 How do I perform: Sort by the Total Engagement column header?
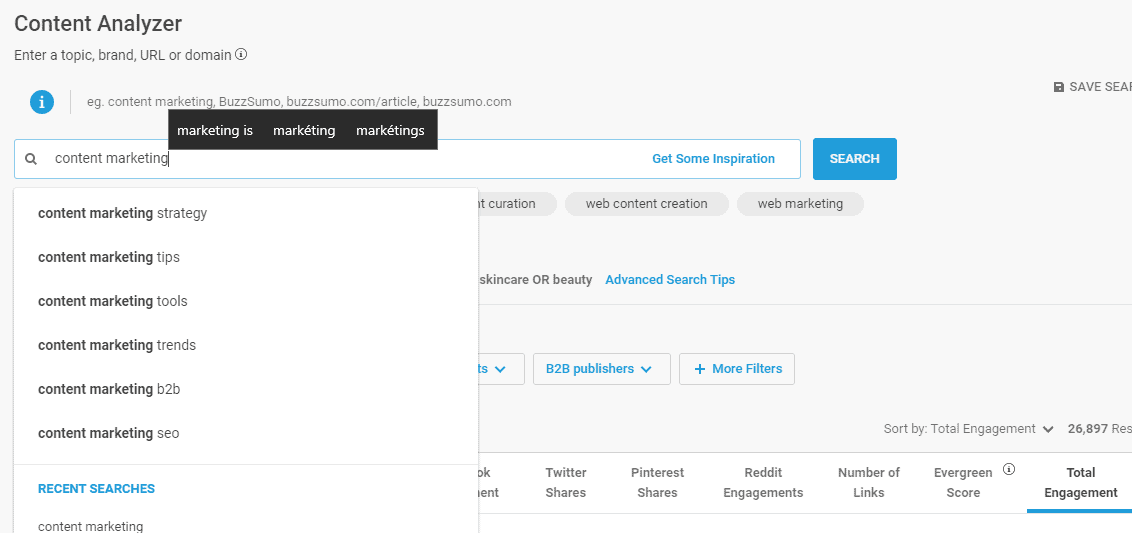(1080, 482)
